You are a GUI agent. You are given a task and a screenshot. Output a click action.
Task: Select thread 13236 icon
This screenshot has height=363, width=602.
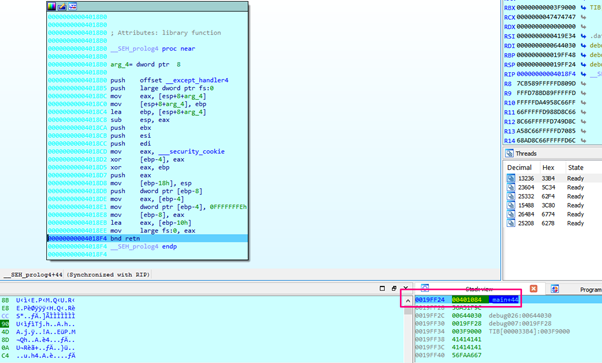click(x=511, y=178)
